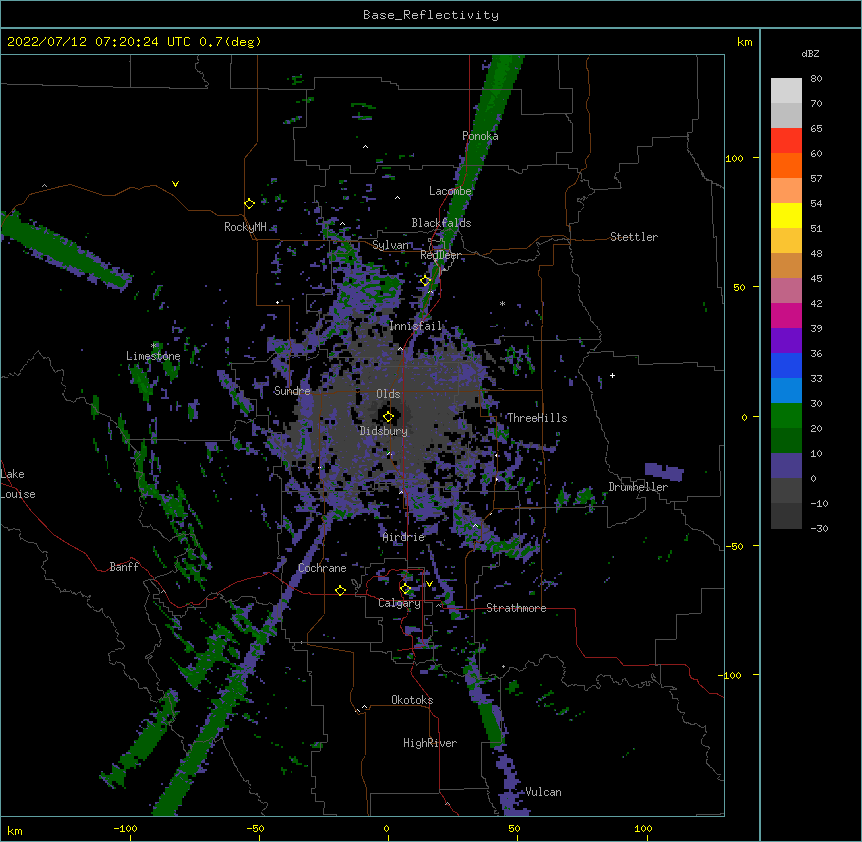The image size is (862, 842).
Task: Click the Blackfalds city label
Action: click(441, 223)
